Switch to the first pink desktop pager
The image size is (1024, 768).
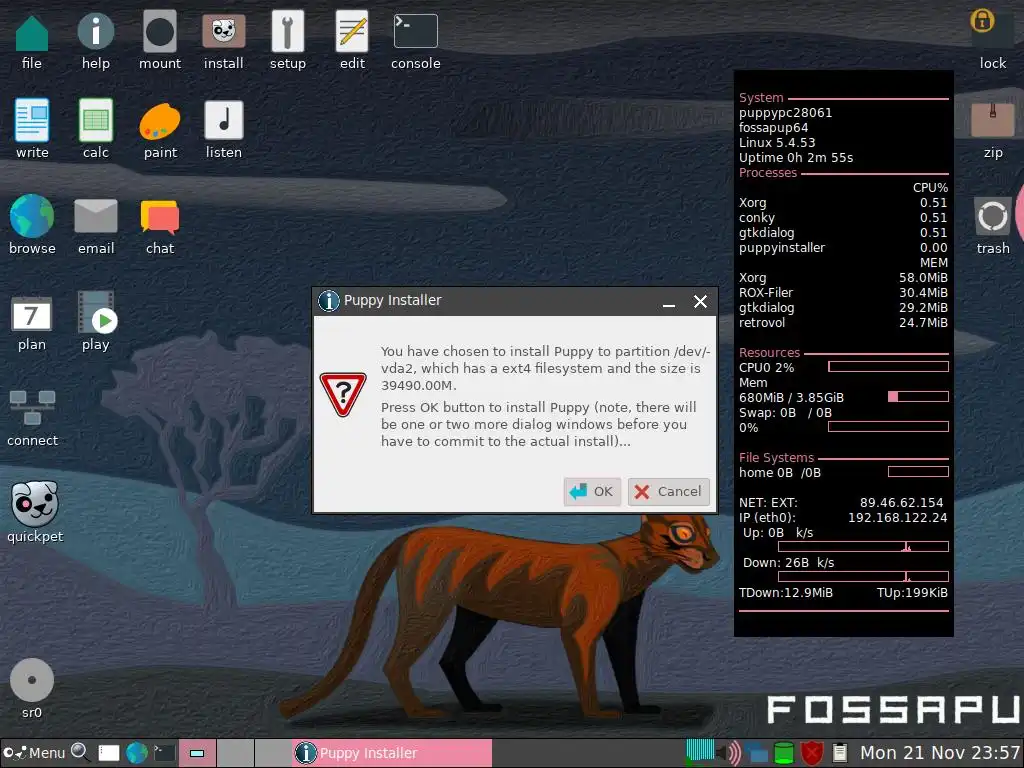pos(197,753)
